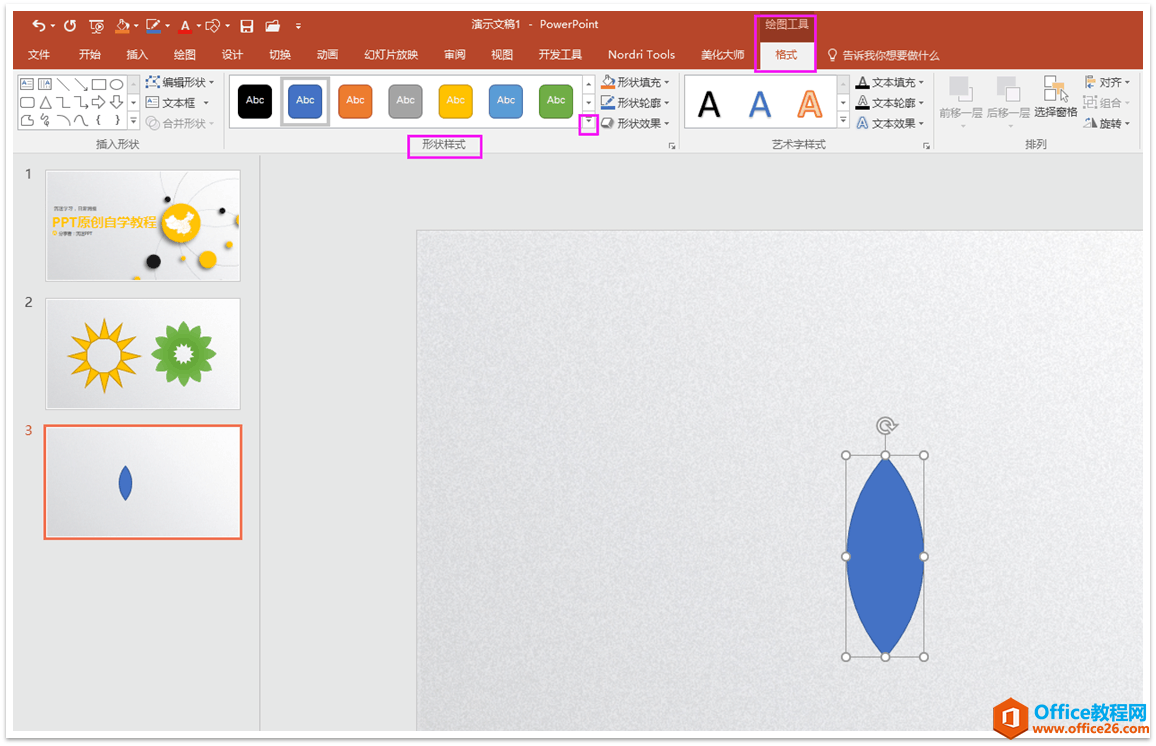Image resolution: width=1156 pixels, height=746 pixels.
Task: Select the horizontal text box shape icon
Action: coord(27,84)
